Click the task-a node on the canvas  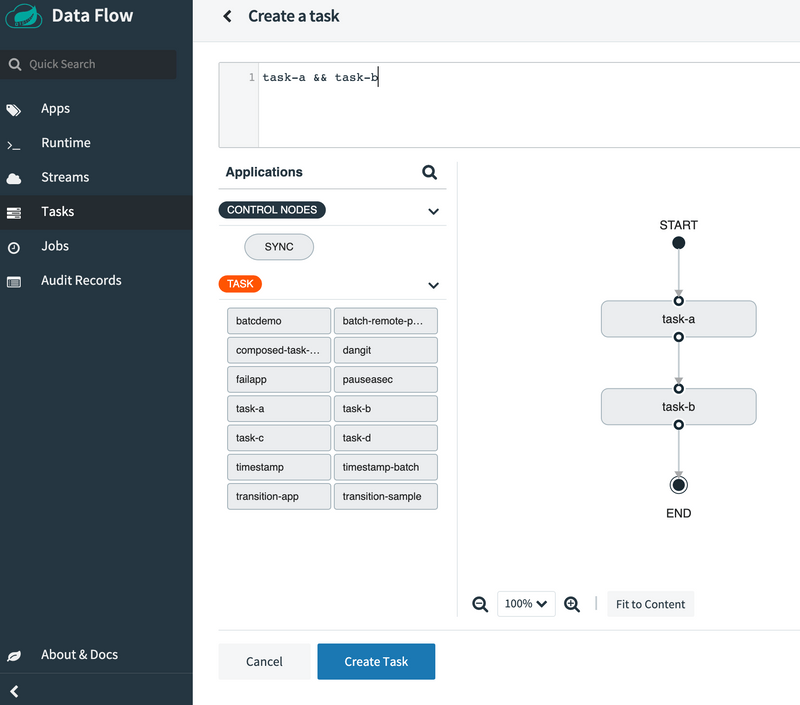(678, 319)
